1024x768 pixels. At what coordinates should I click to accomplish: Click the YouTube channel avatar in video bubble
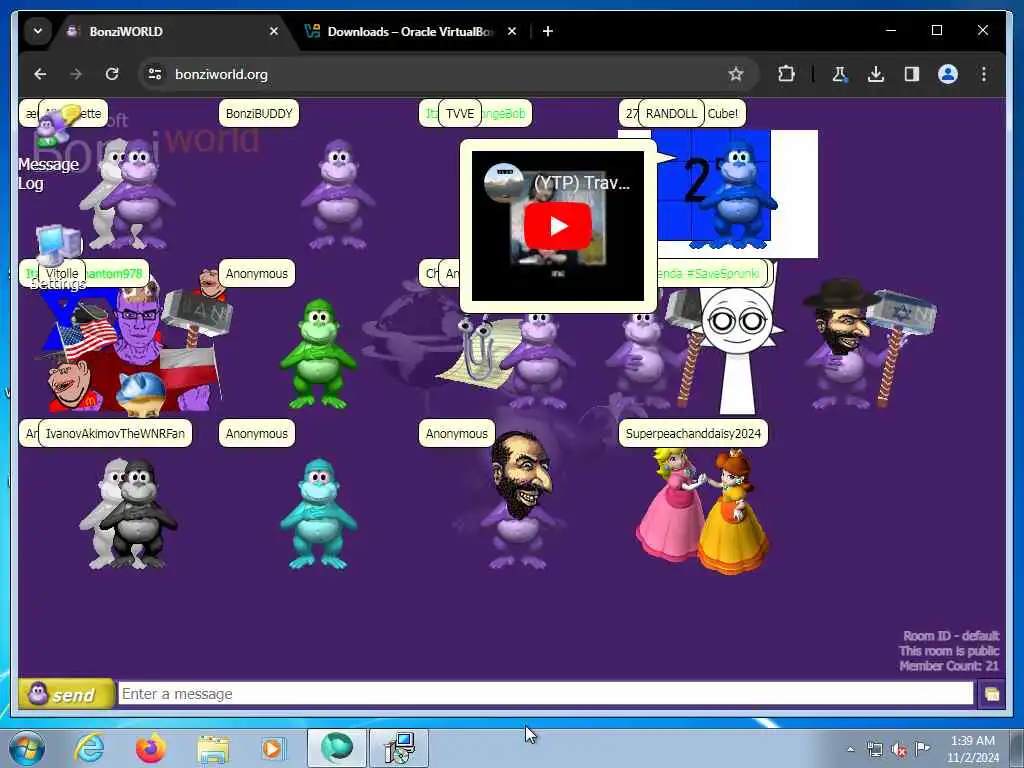[x=504, y=182]
